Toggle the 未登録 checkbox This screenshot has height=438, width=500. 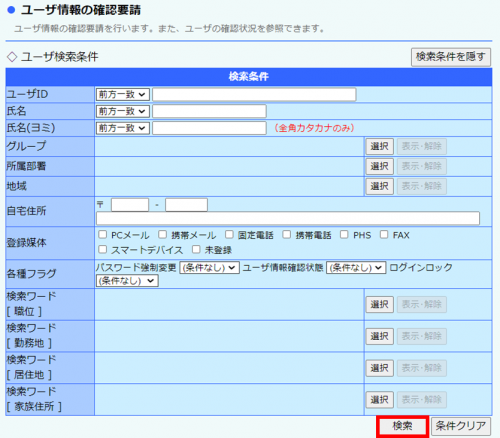tap(196, 249)
